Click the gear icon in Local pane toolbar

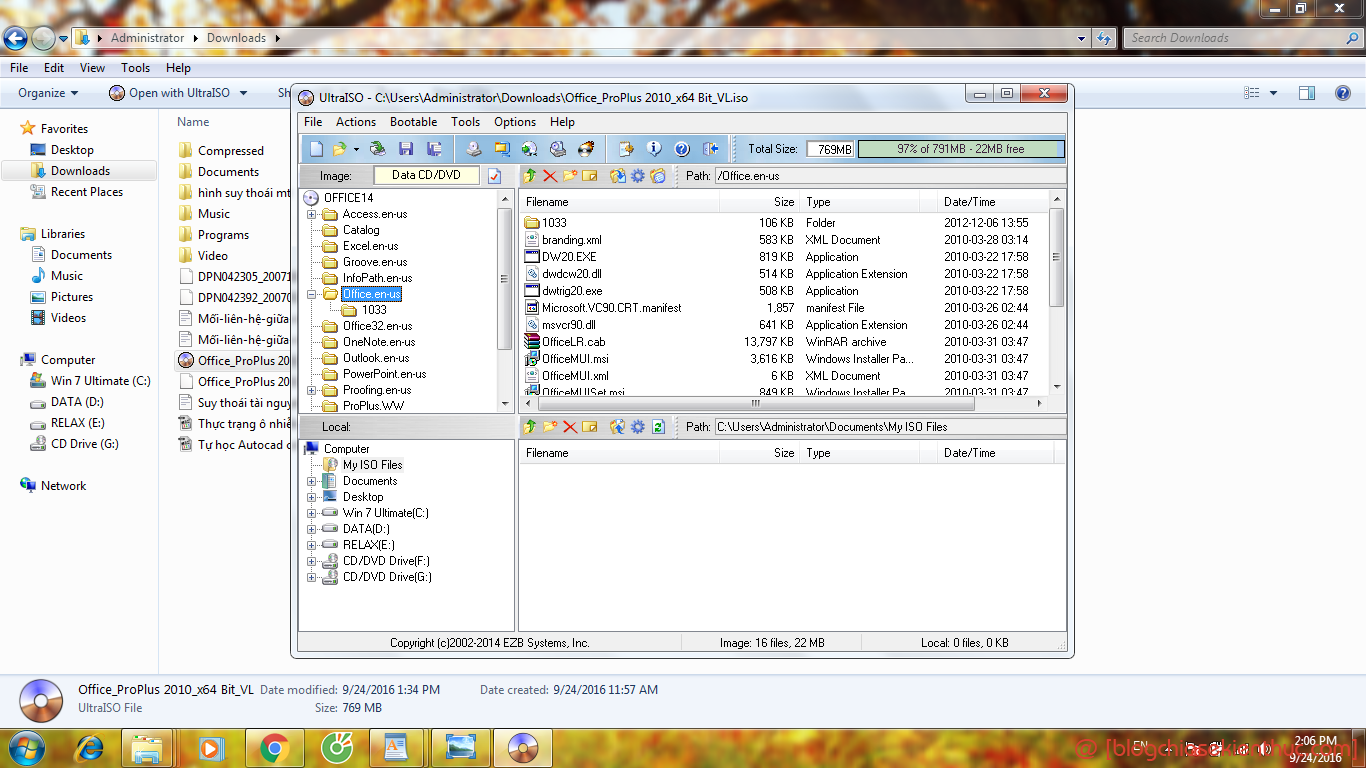637,427
